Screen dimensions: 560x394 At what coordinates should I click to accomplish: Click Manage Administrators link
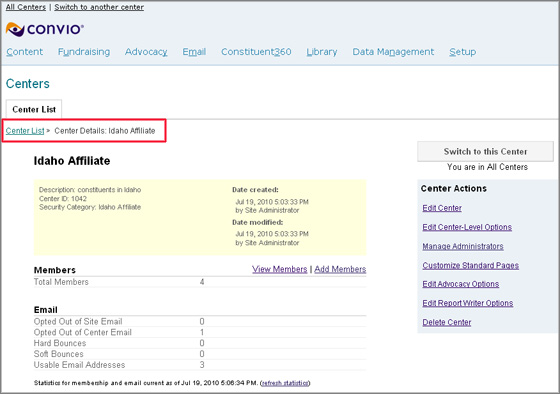463,246
